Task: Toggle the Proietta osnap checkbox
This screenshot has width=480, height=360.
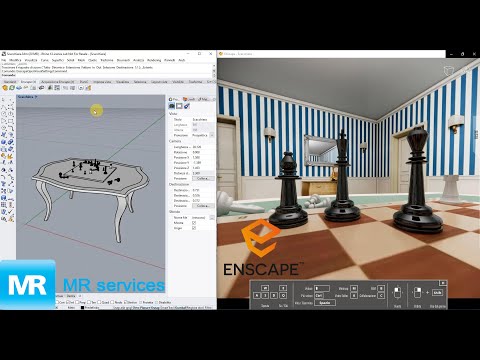Action: [141, 302]
